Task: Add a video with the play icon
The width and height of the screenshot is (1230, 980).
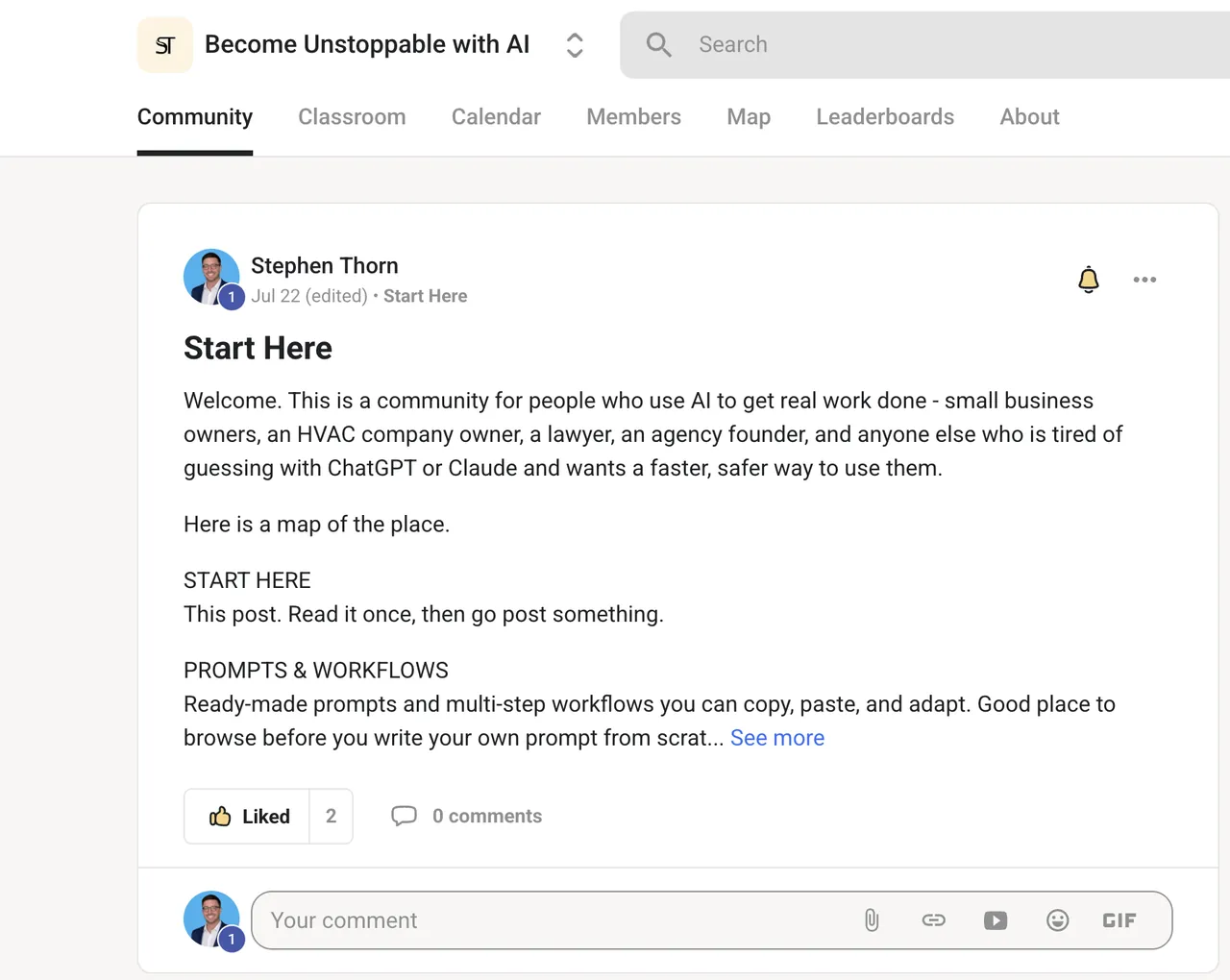Action: 996,920
